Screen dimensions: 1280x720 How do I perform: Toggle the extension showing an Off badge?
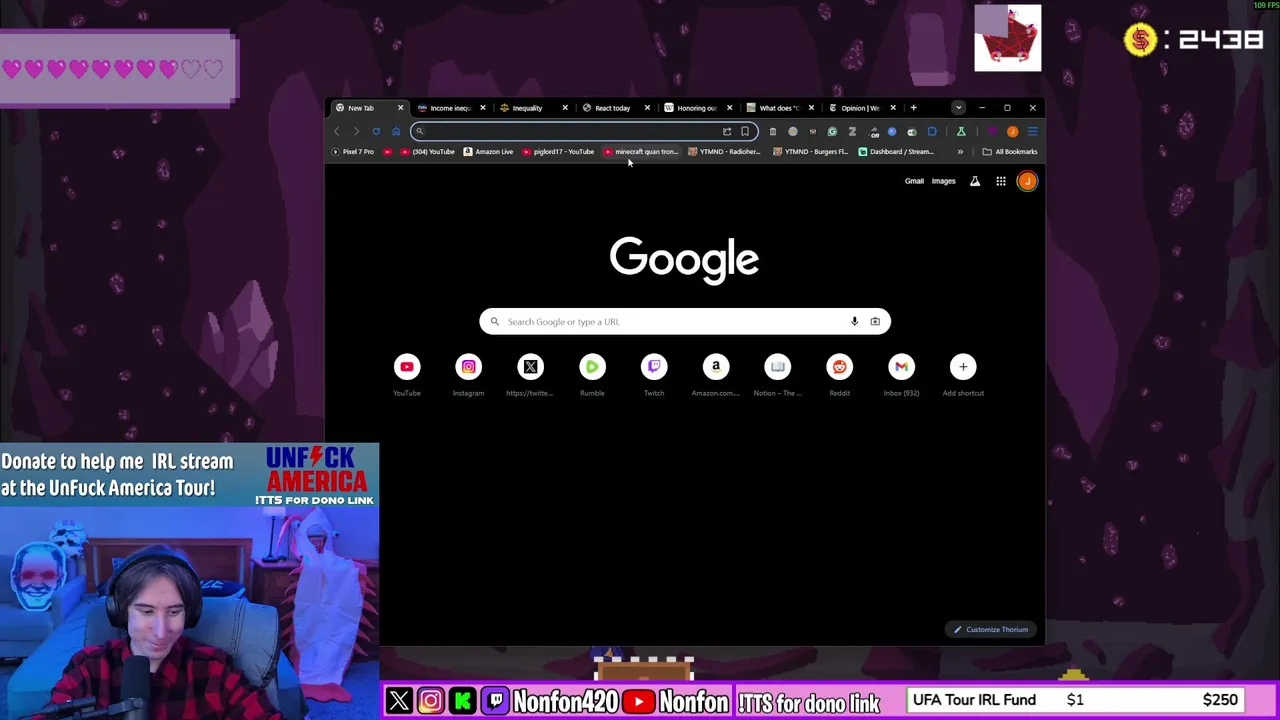(874, 132)
